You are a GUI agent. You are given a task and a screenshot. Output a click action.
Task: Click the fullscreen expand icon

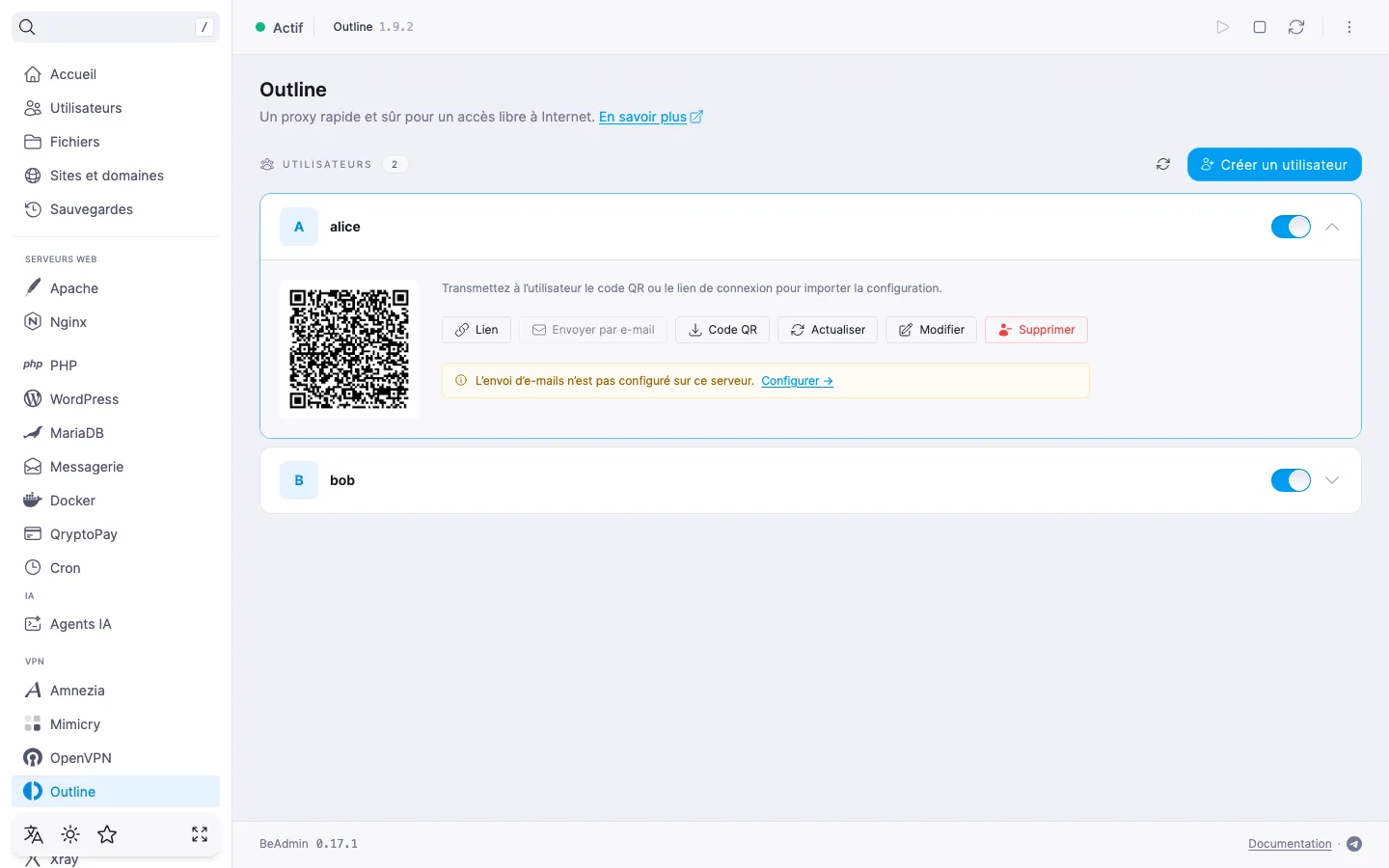click(200, 834)
